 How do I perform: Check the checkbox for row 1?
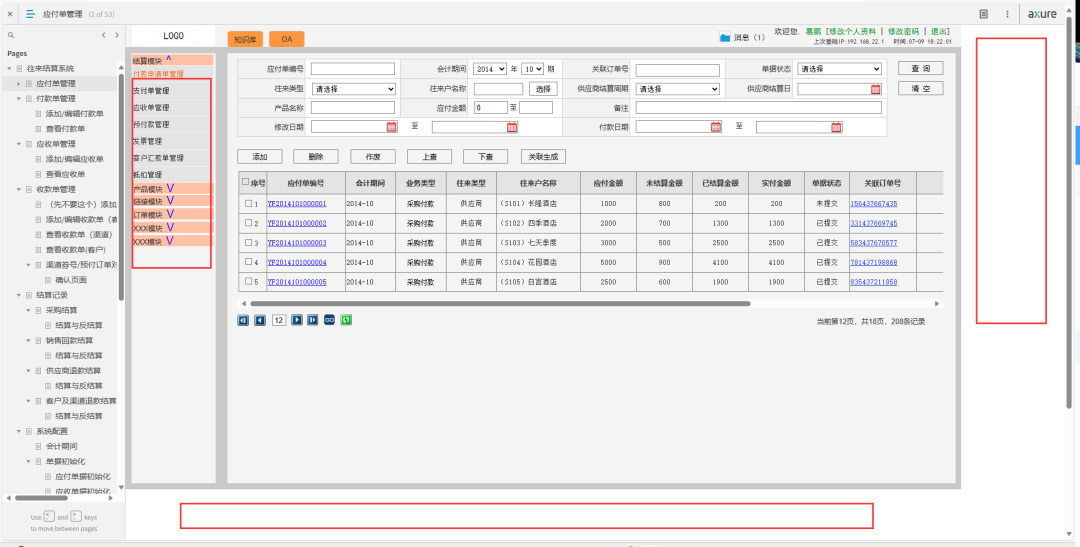[x=249, y=204]
